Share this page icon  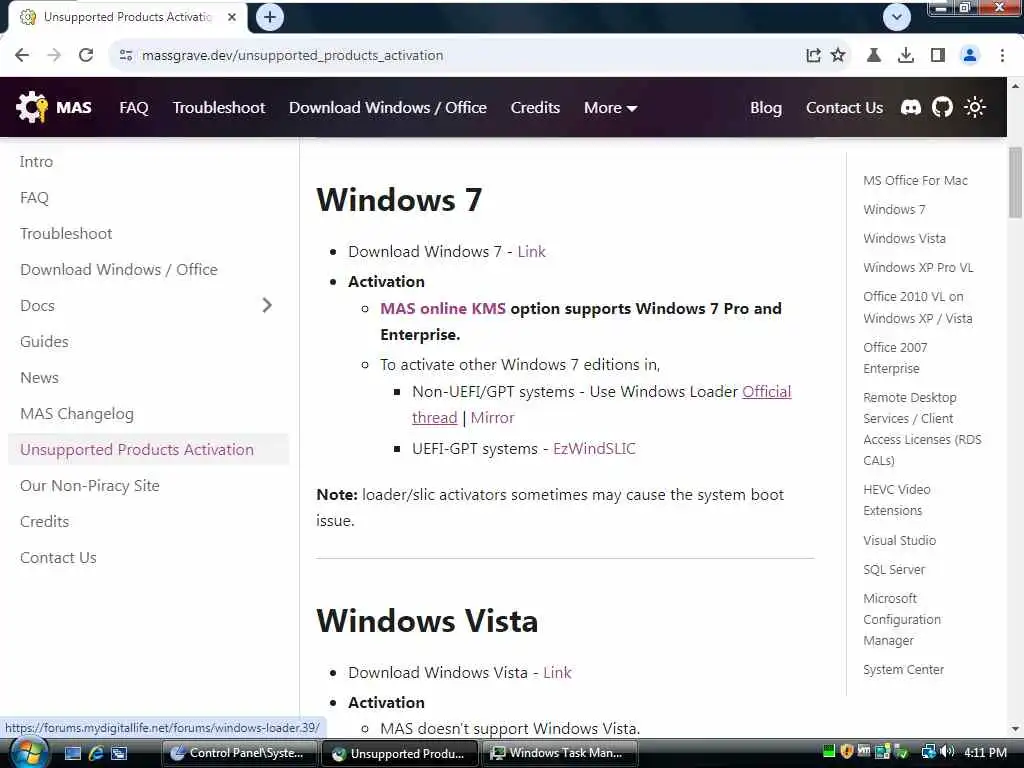click(x=813, y=56)
